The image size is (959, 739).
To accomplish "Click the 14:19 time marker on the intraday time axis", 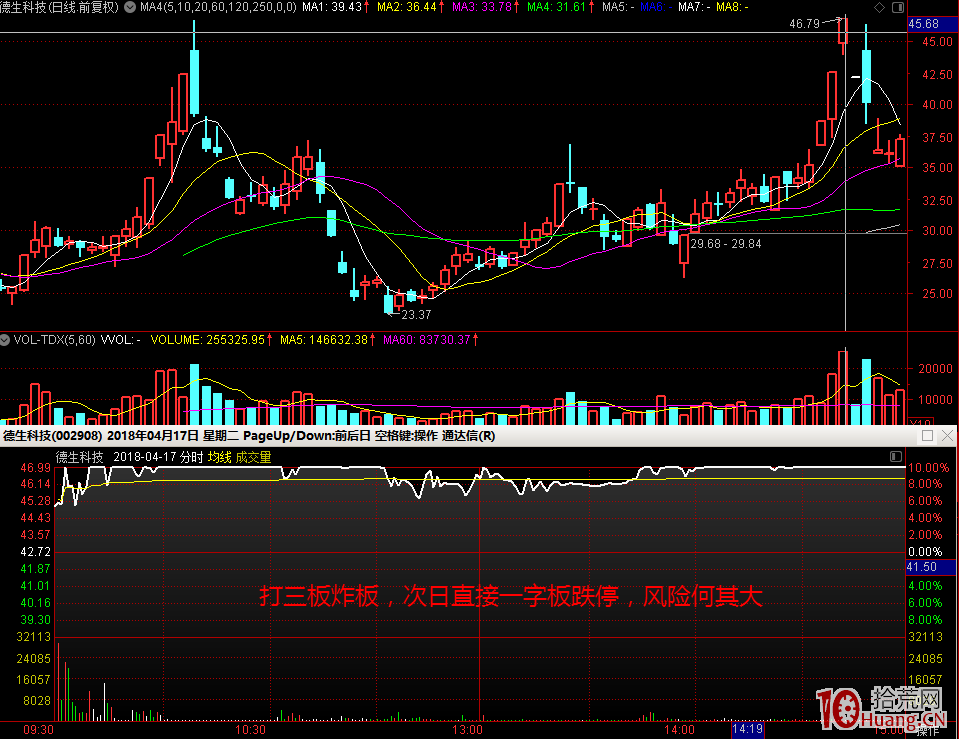I will tap(747, 729).
